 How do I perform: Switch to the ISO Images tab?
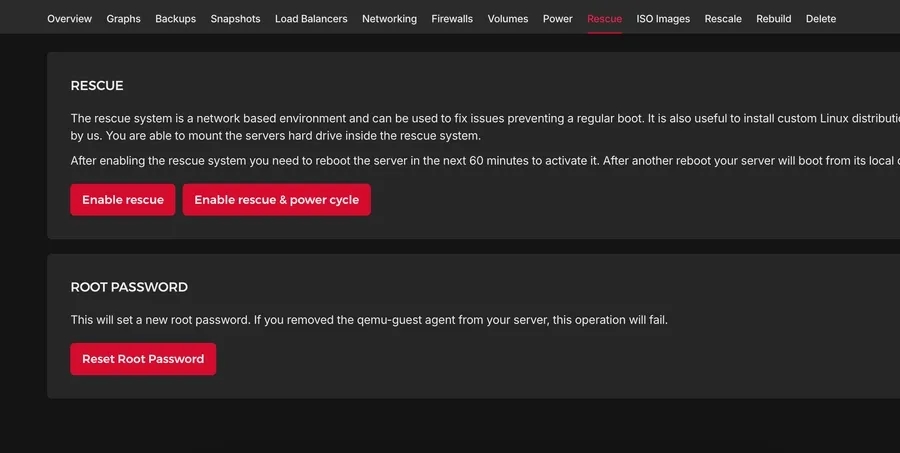(x=663, y=19)
